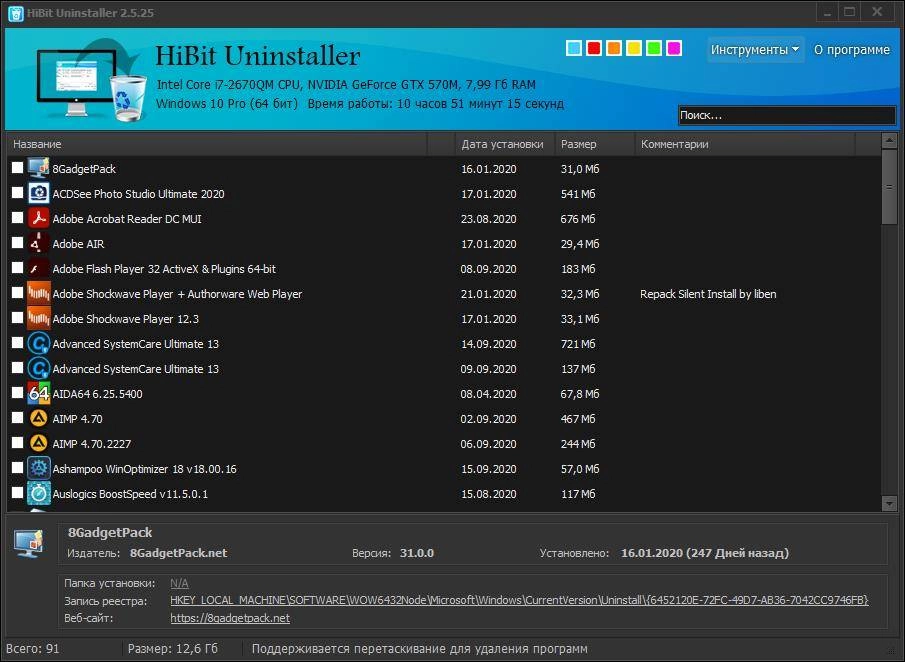Click the Всего: 91 status bar entry
The width and height of the screenshot is (905, 662).
coord(32,649)
